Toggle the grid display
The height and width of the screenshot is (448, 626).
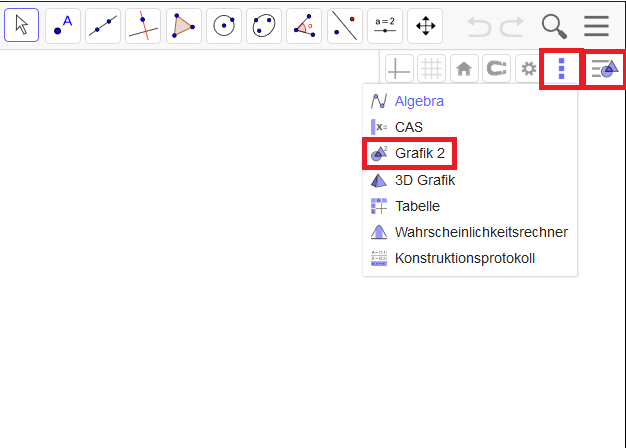point(432,69)
